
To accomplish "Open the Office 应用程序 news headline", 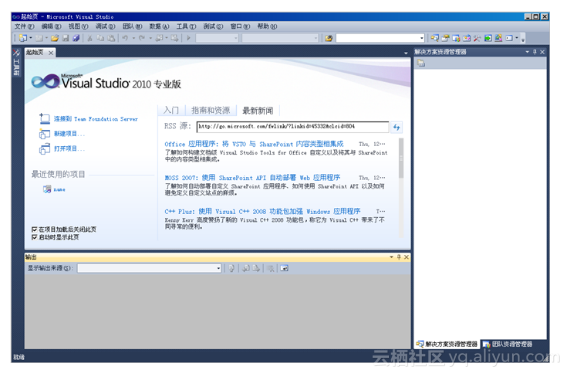I will point(254,144).
